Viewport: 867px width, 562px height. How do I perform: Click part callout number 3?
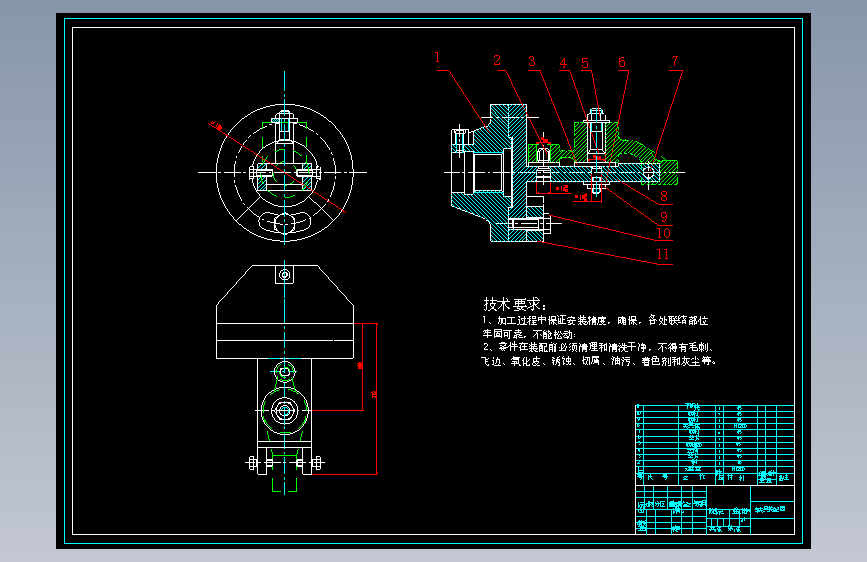tap(532, 61)
